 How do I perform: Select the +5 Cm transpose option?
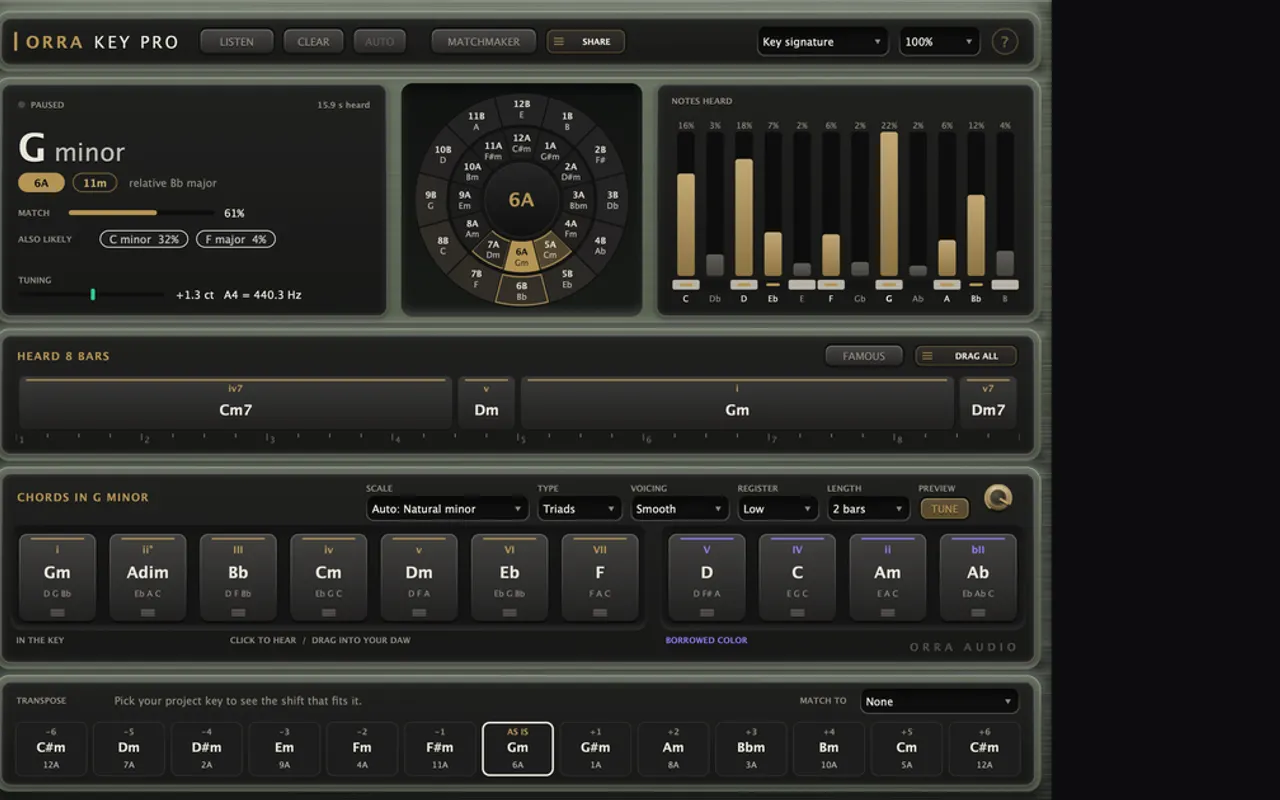click(906, 748)
